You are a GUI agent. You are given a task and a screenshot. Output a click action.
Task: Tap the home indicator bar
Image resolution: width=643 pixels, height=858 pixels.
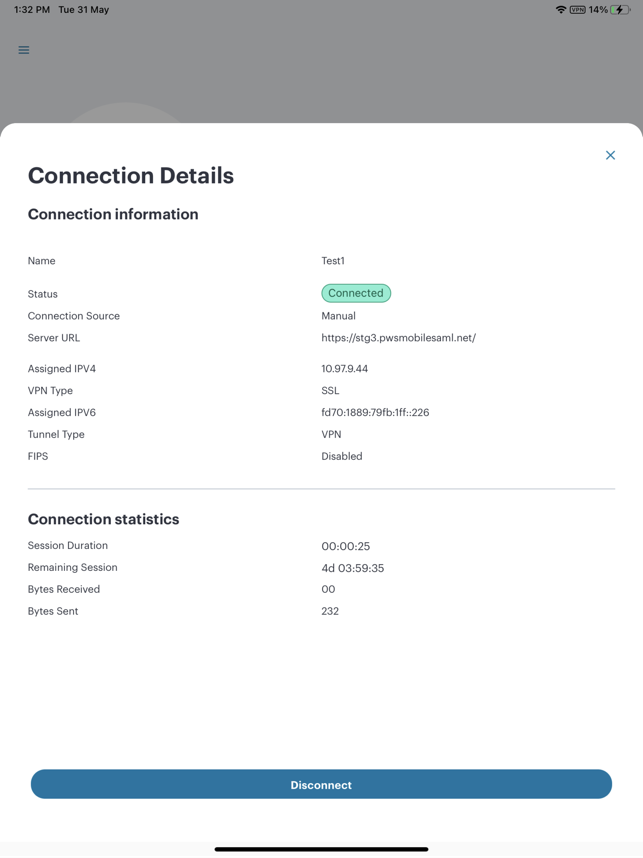click(x=321, y=849)
